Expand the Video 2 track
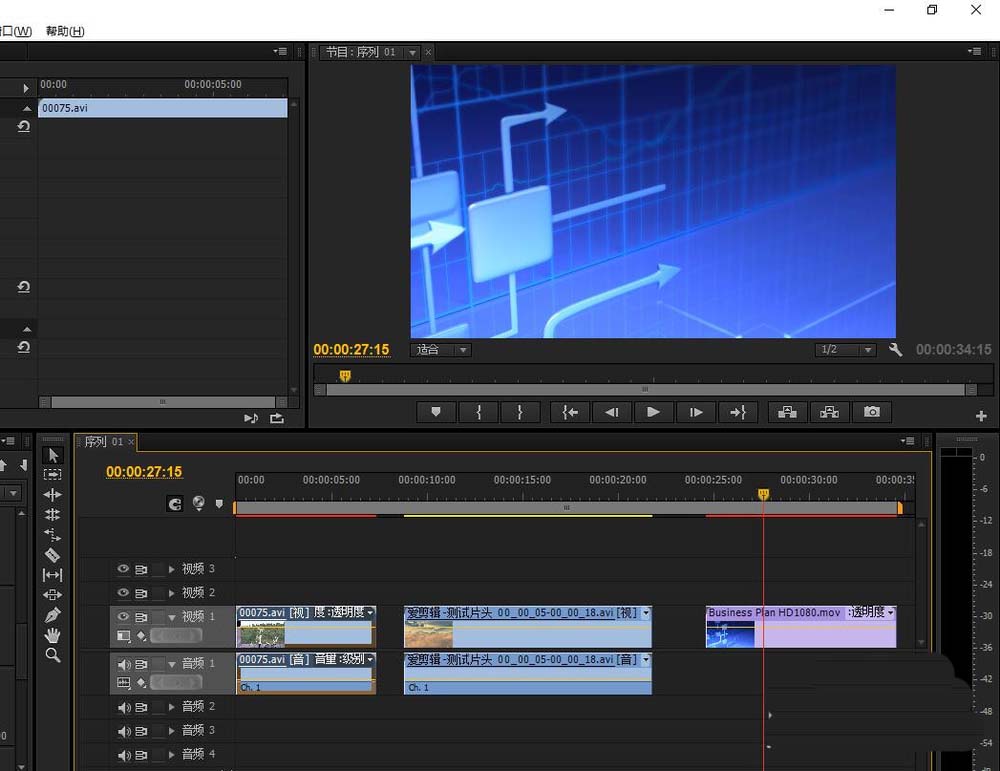Viewport: 1000px width, 771px height. click(x=172, y=592)
